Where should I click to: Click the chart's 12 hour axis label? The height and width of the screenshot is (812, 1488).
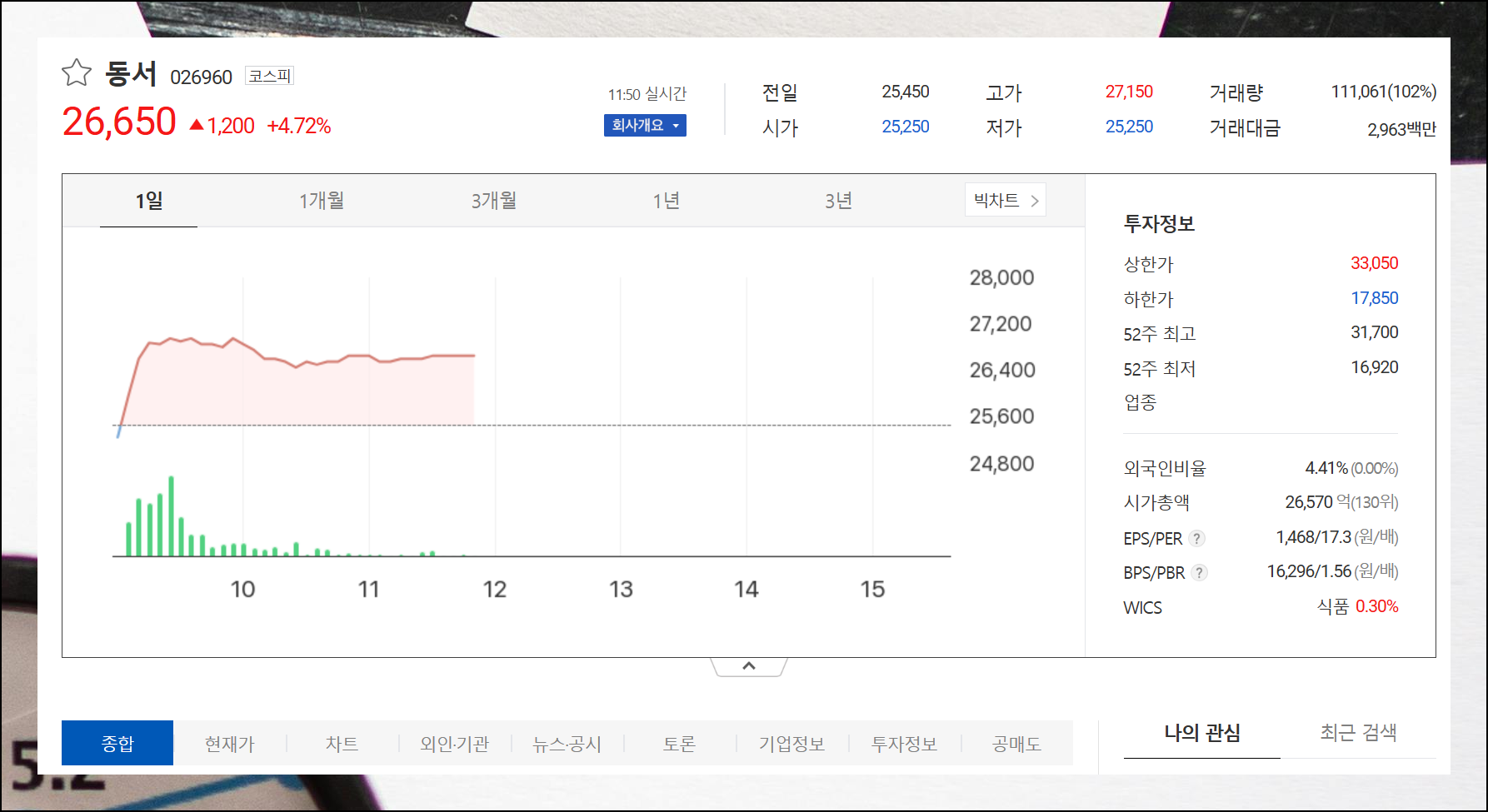[495, 590]
